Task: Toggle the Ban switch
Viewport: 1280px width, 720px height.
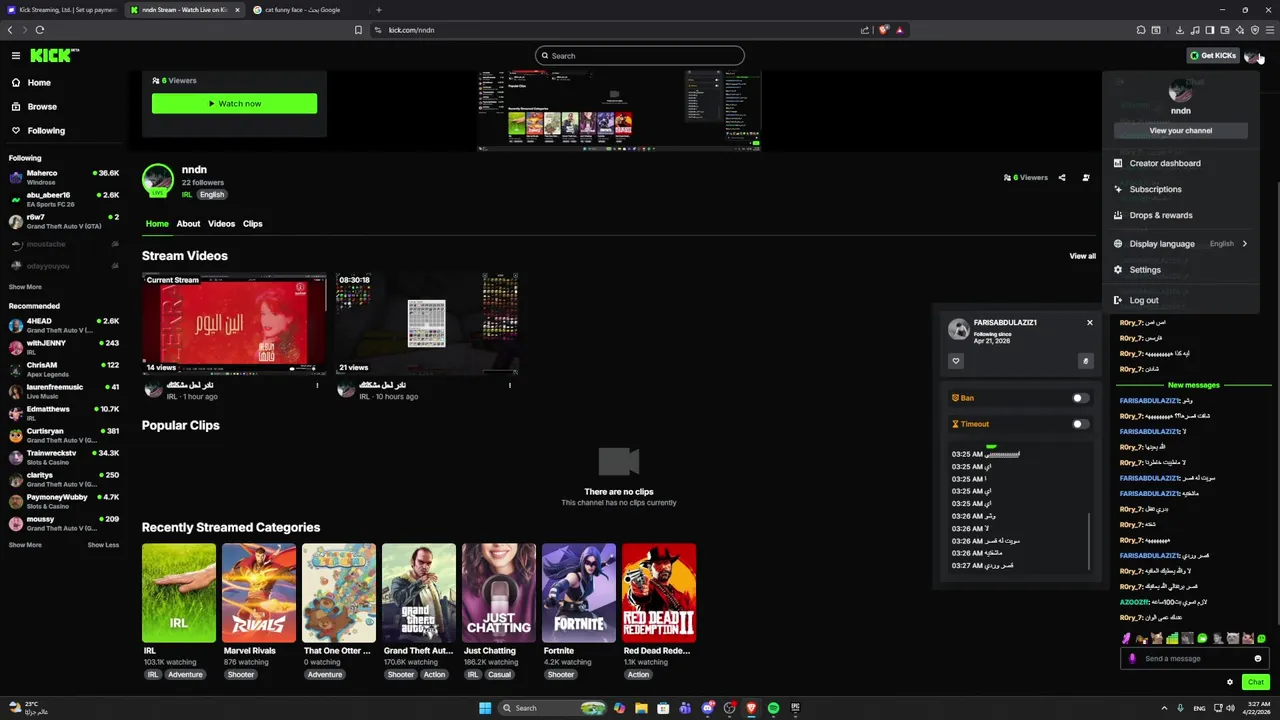Action: 1080,398
